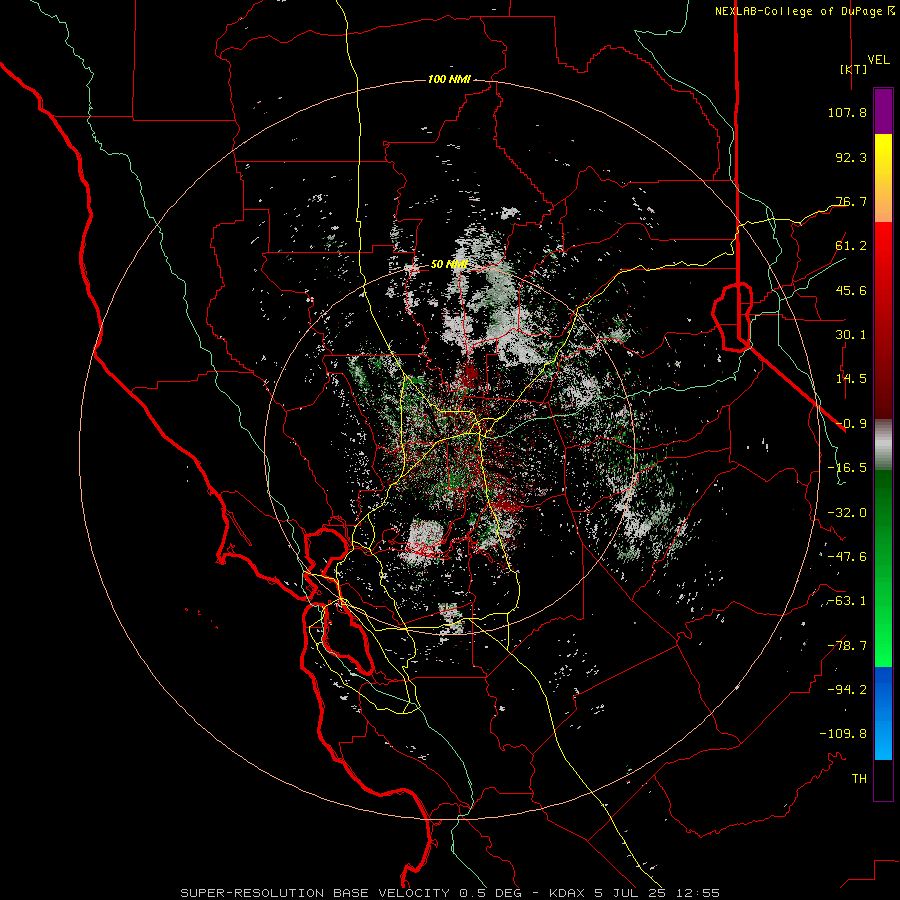Click the 30.1 legend value

click(x=851, y=335)
